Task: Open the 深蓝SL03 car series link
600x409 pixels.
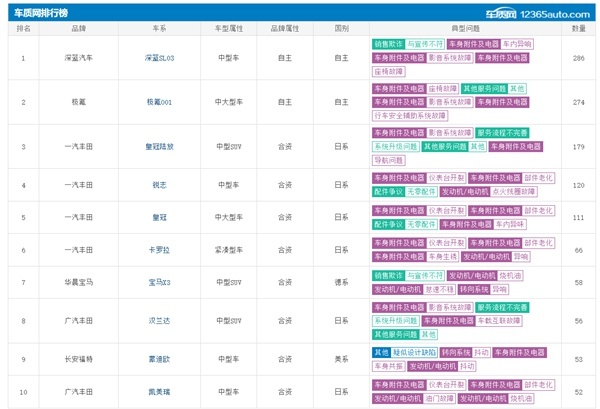Action: coord(160,58)
